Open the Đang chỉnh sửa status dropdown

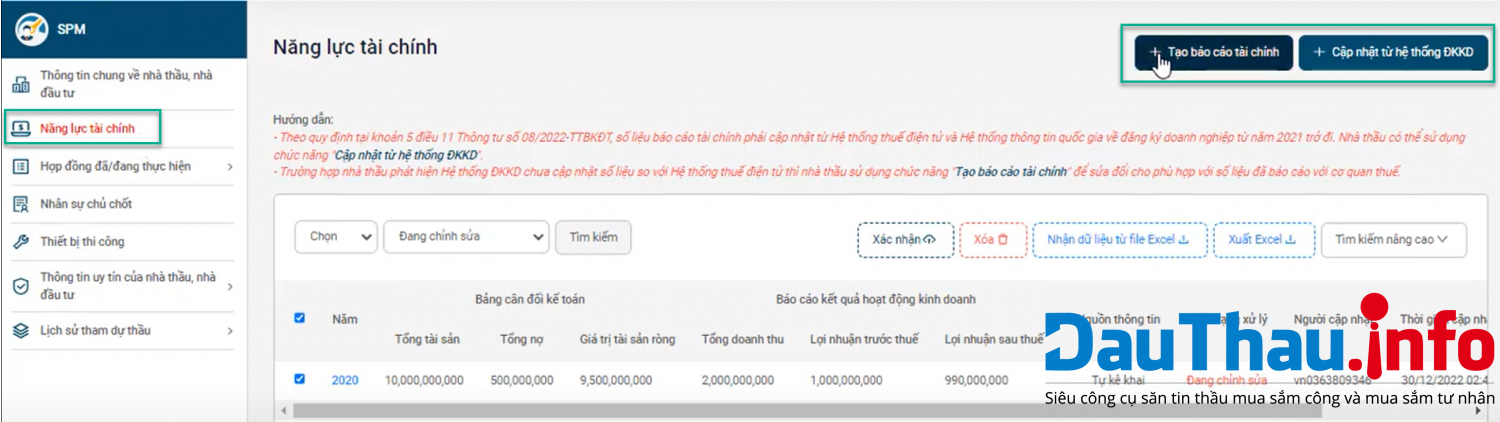[466, 237]
